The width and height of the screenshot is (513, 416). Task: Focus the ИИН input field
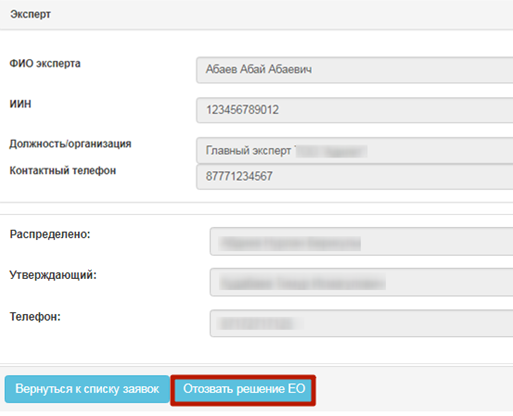click(x=355, y=110)
